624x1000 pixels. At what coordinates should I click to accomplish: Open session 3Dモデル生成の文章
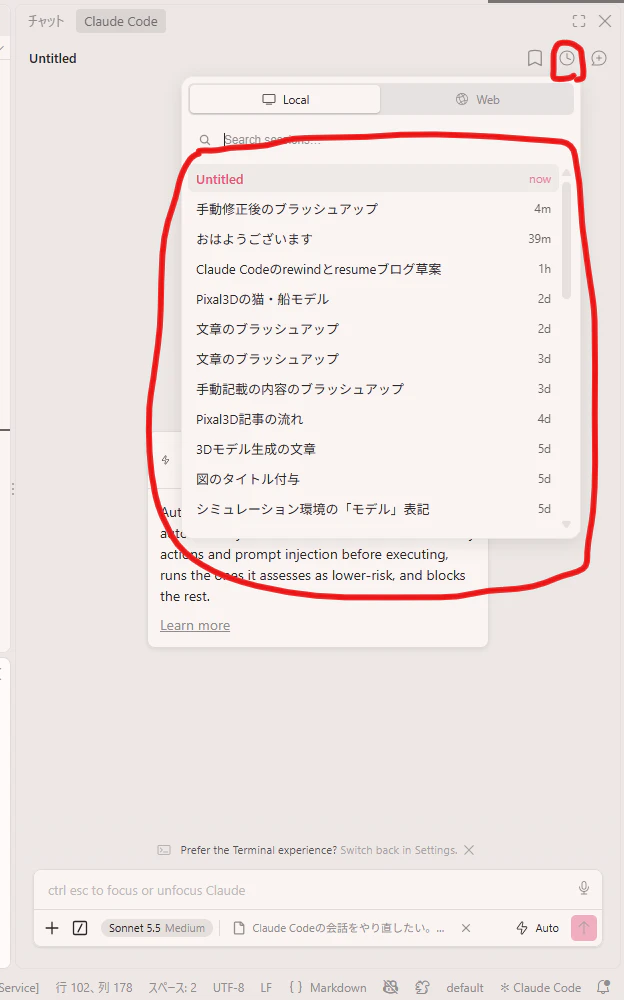373,449
